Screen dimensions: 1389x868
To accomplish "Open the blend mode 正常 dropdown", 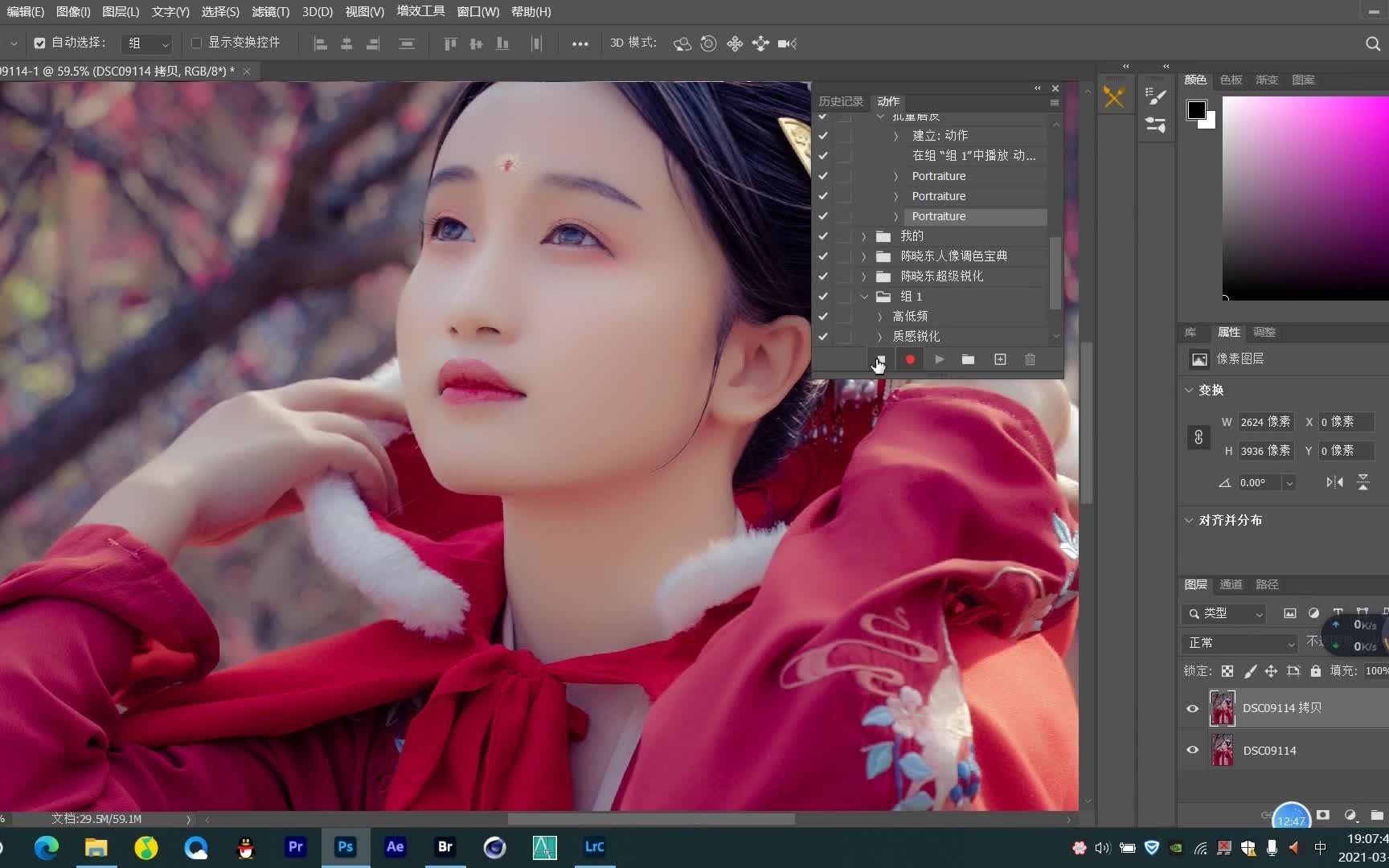I will (x=1240, y=643).
